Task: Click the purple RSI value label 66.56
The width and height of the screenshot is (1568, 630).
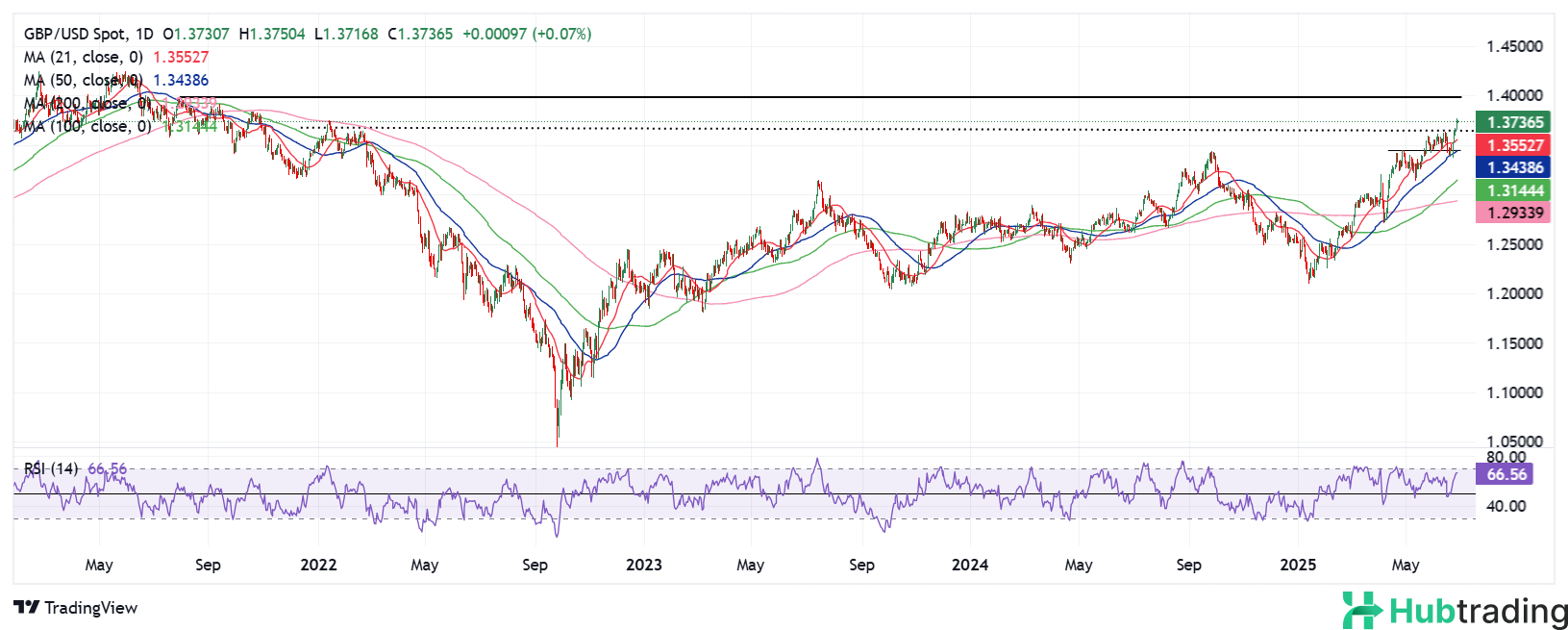Action: click(x=1505, y=474)
